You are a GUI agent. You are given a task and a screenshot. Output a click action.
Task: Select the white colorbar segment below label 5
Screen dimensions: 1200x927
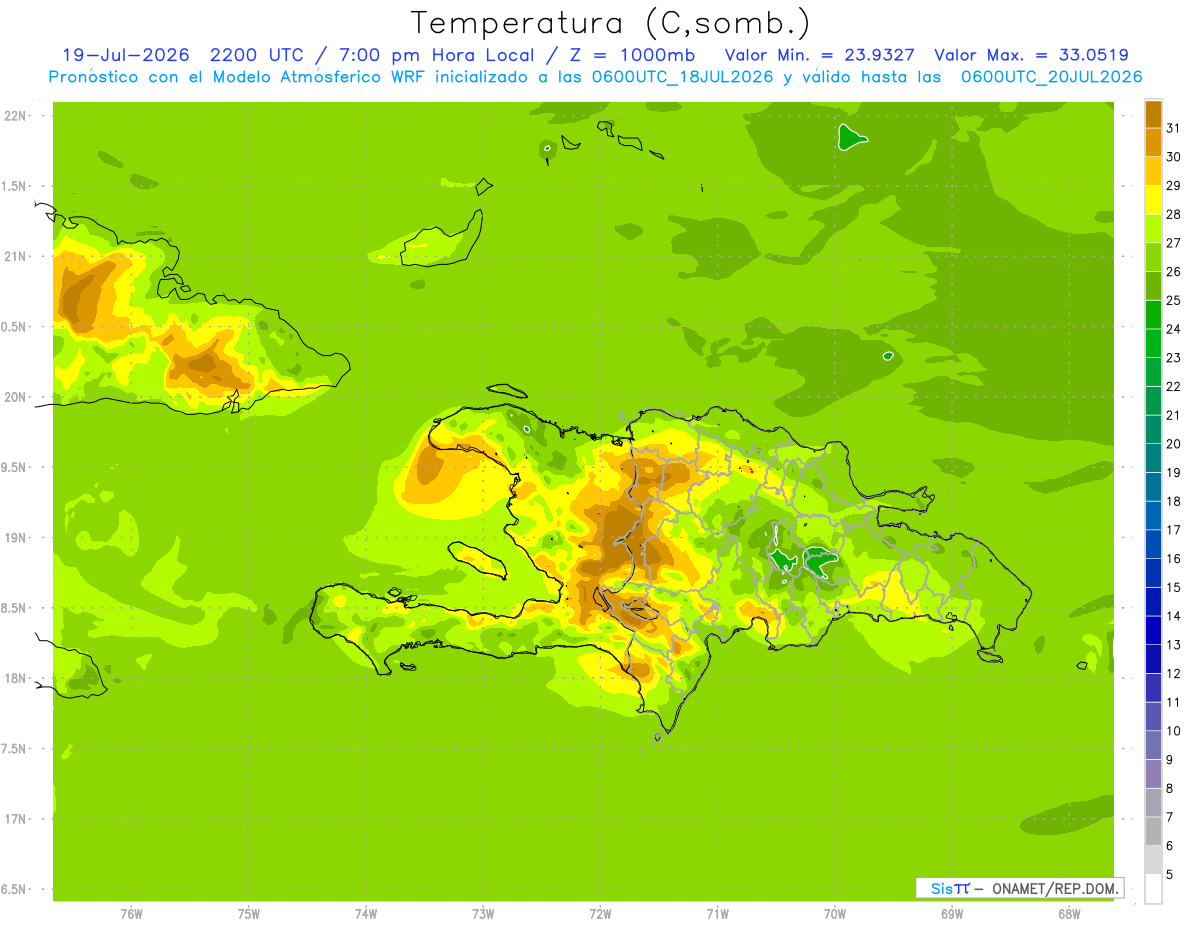point(1153,889)
